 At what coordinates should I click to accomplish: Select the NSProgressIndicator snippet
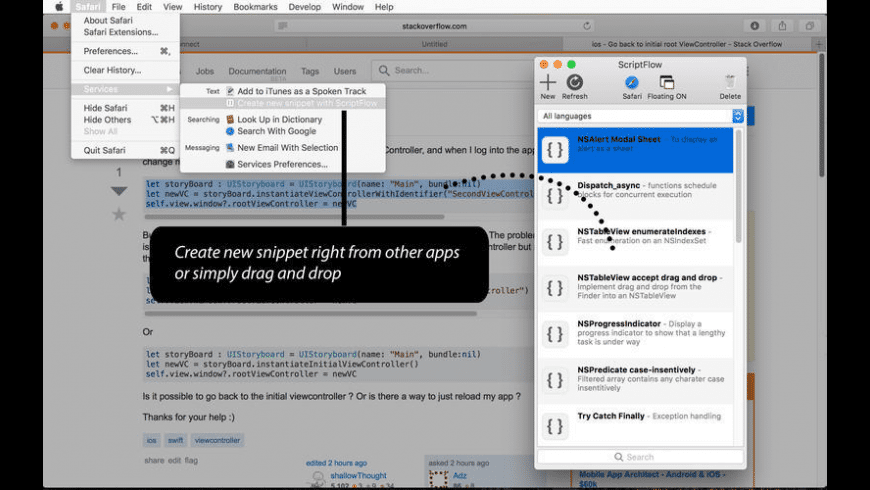click(635, 334)
